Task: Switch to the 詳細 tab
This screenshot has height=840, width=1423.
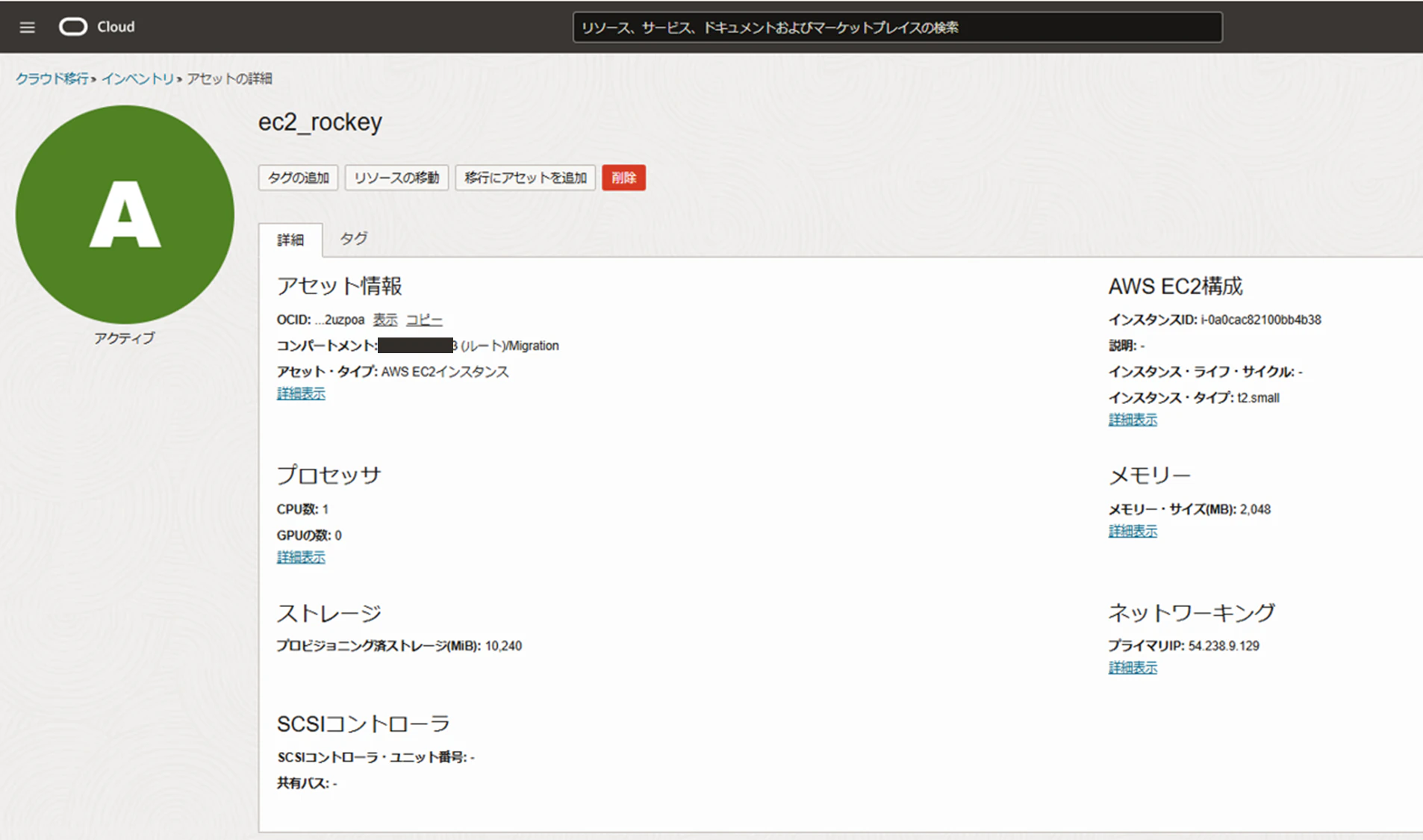Action: point(290,240)
